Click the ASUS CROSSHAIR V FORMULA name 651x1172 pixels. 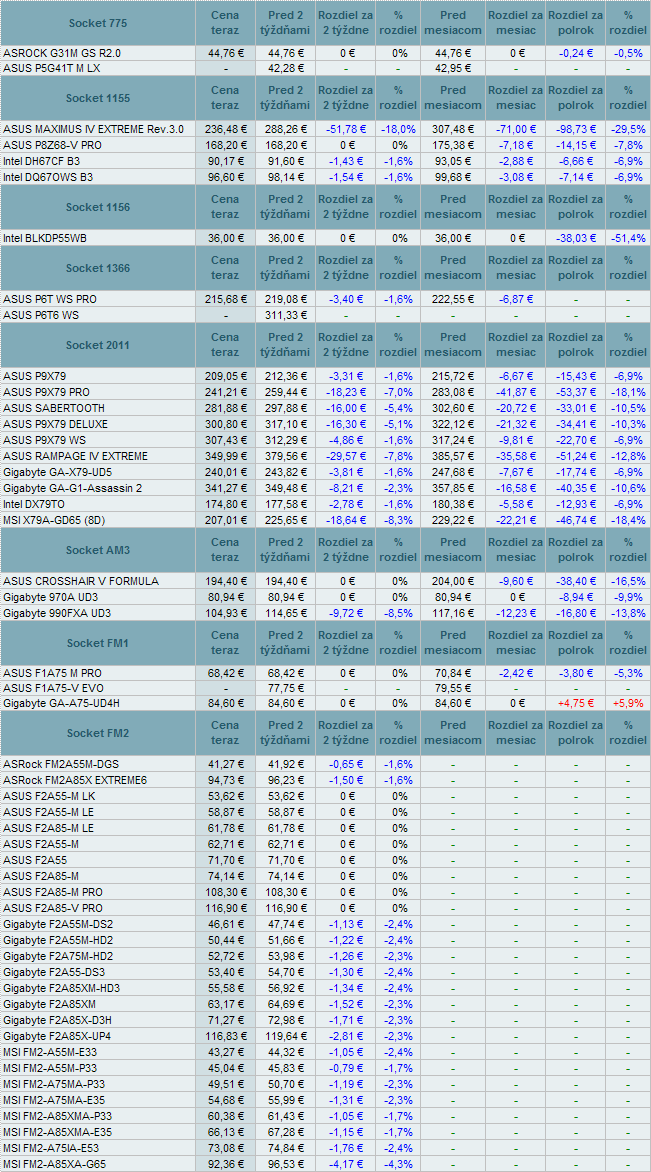click(81, 581)
